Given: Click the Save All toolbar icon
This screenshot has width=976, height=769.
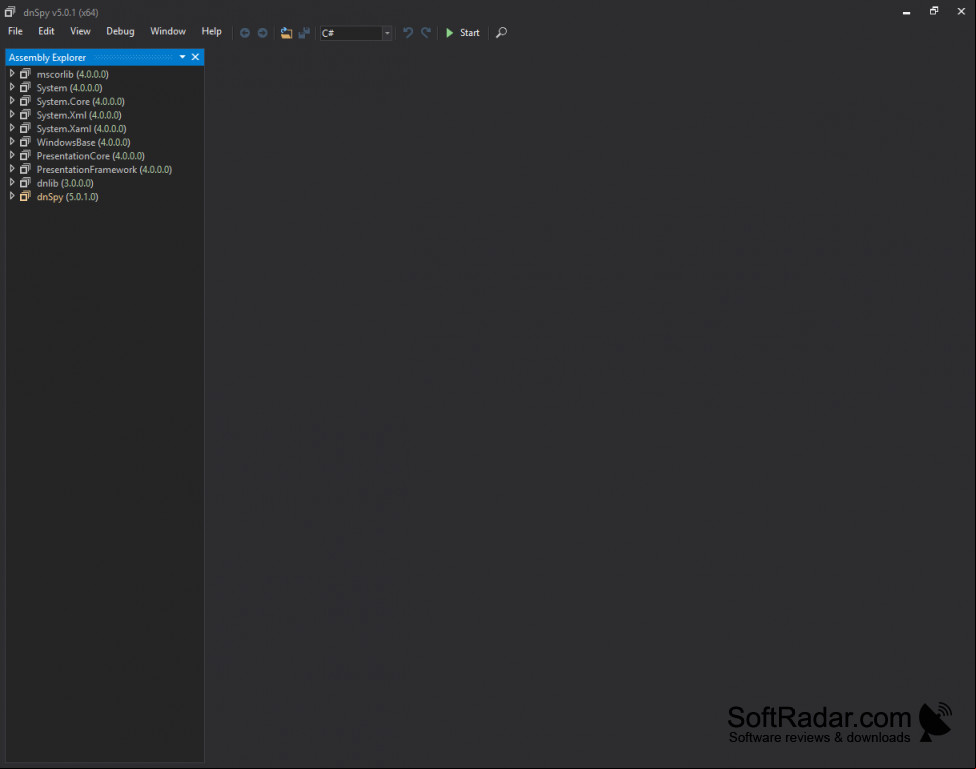Looking at the screenshot, I should [x=304, y=33].
